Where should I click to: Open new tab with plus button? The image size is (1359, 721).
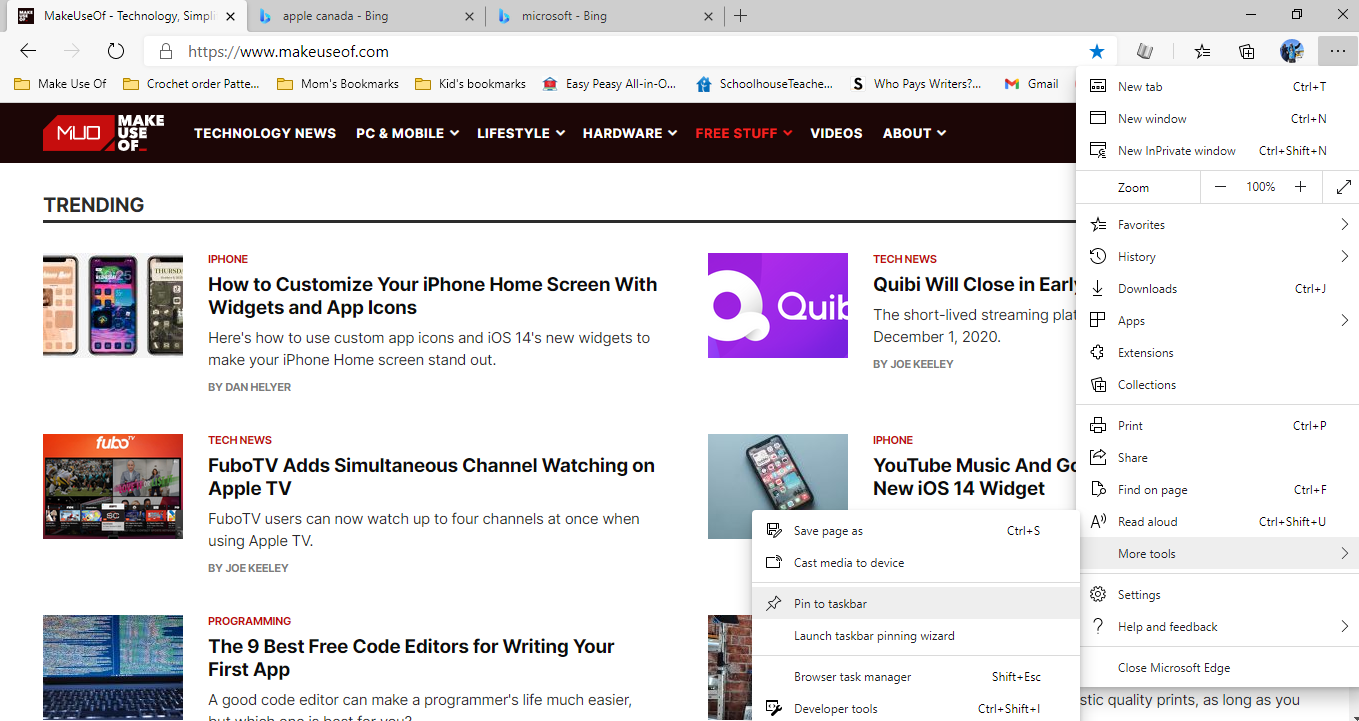(740, 16)
